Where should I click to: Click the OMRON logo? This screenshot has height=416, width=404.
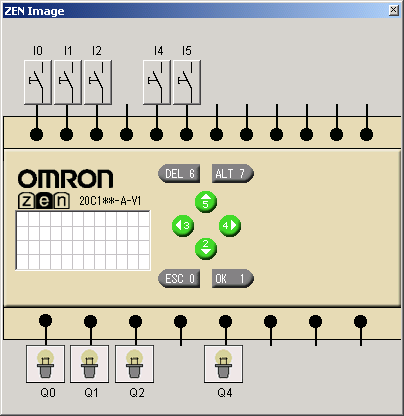65,178
